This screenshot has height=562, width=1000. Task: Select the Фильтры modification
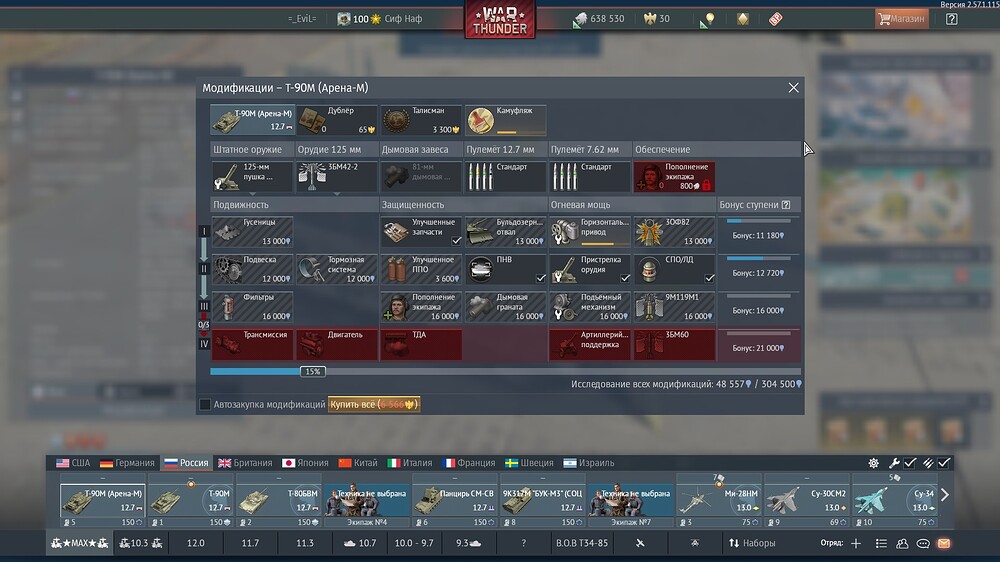(253, 307)
